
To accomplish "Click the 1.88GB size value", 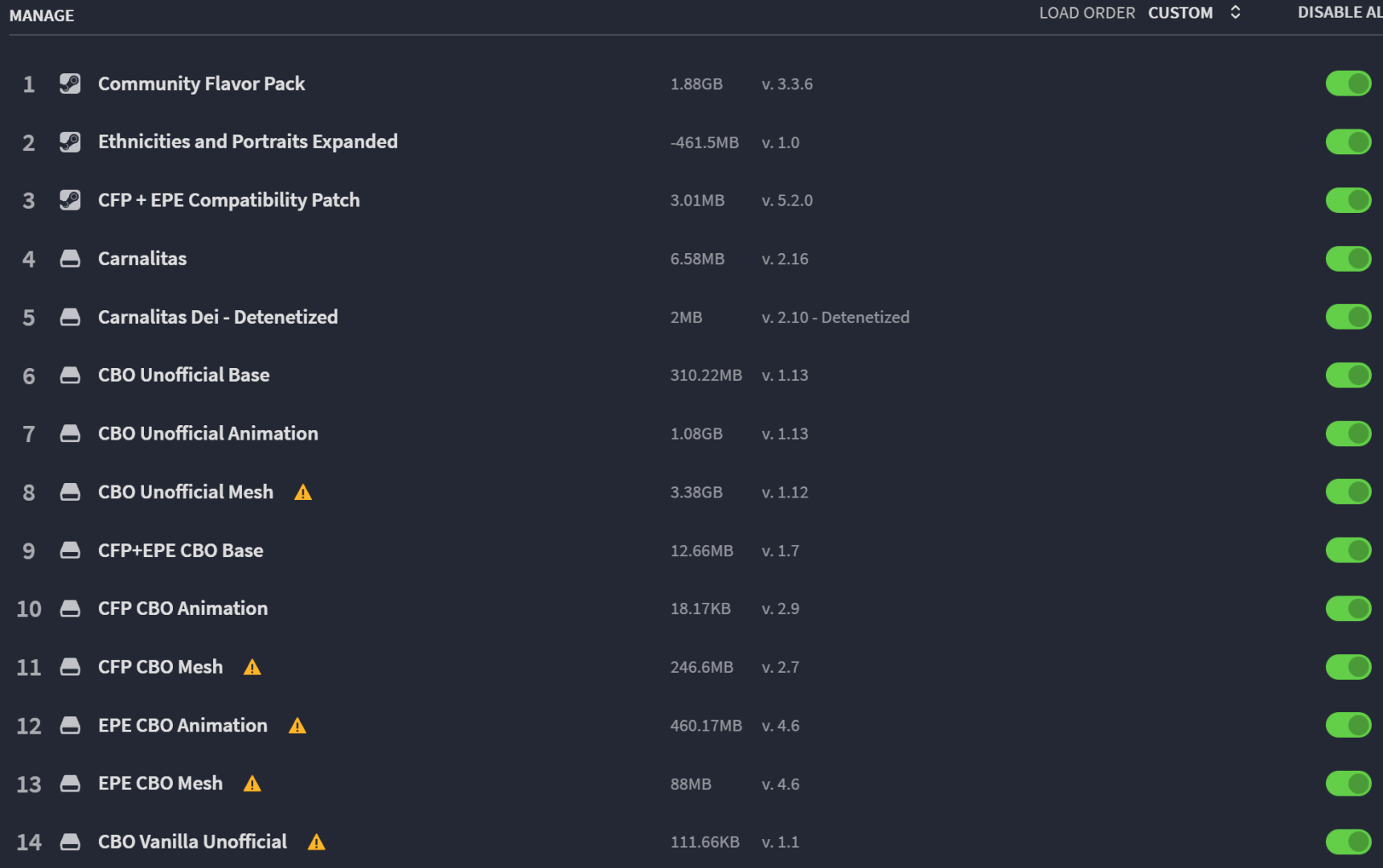I will tap(696, 84).
